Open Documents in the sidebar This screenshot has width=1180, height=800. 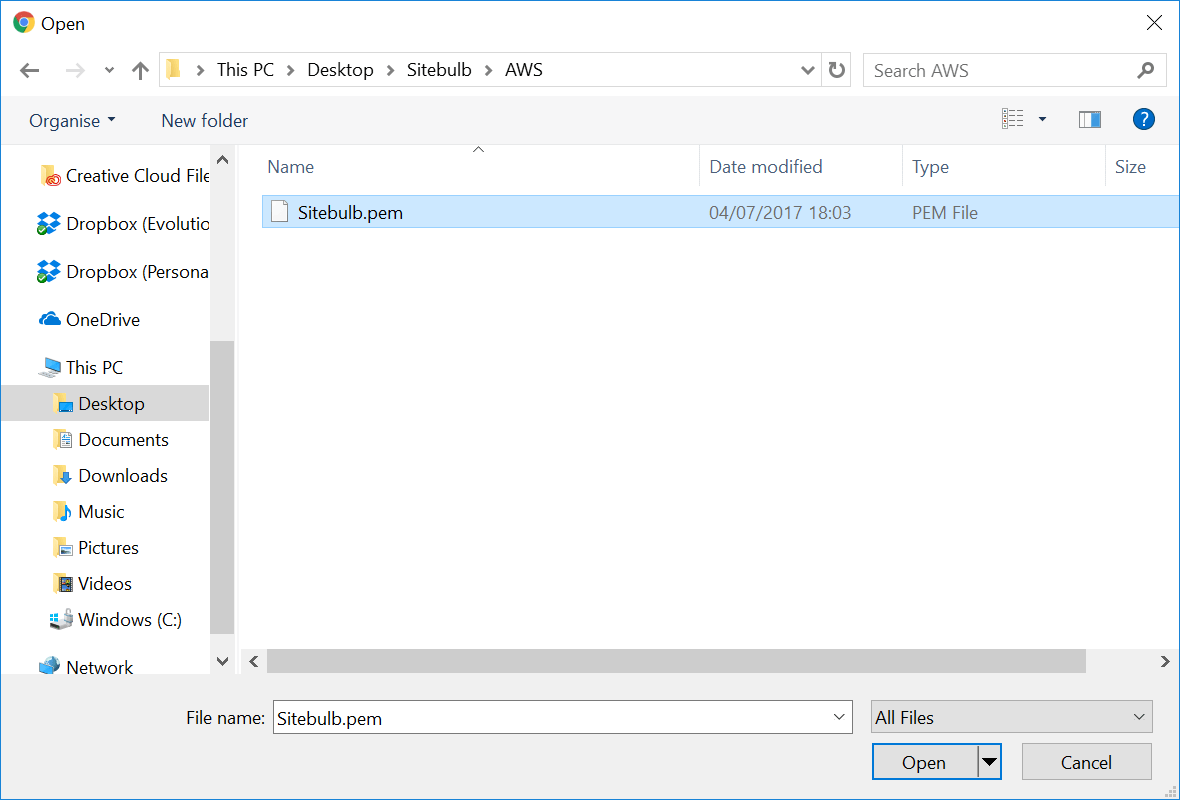111,440
